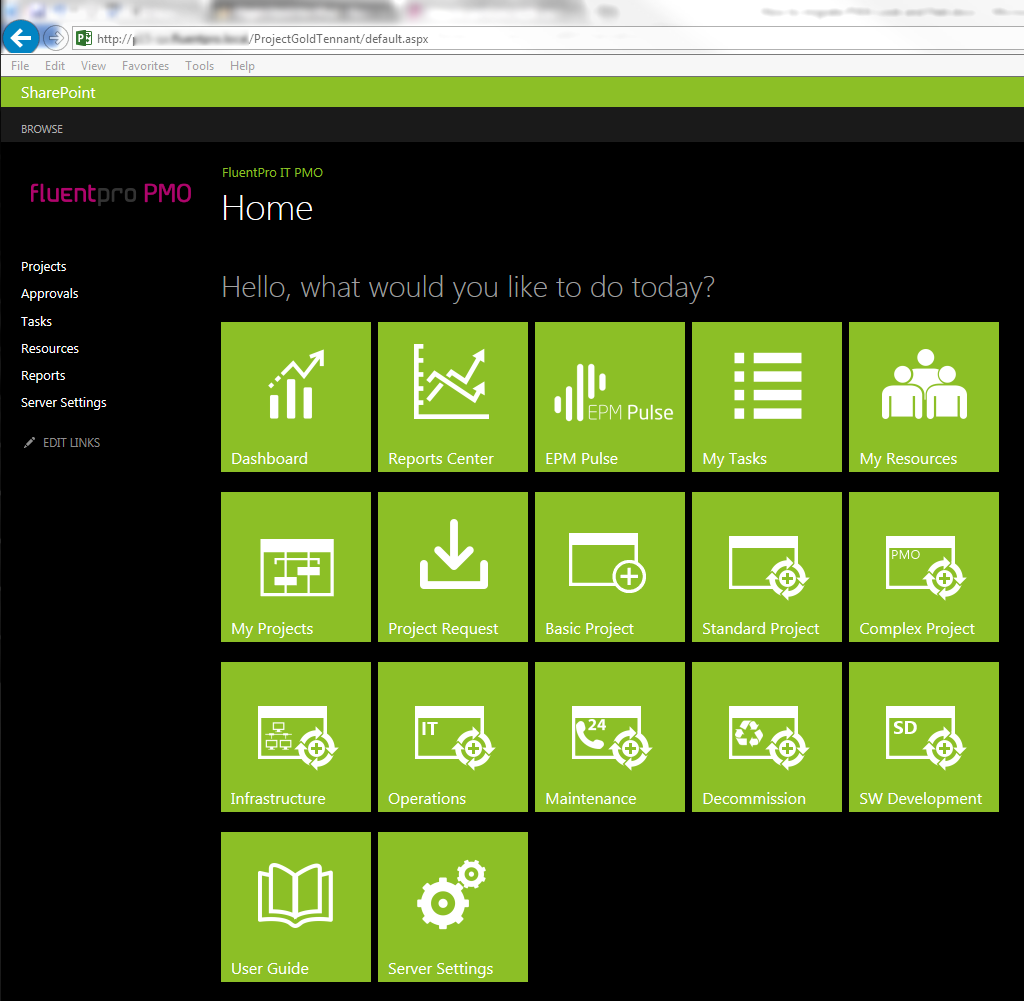This screenshot has height=1001, width=1024.
Task: Follow the FluentPro IT PMO breadcrumb link
Action: [x=272, y=172]
